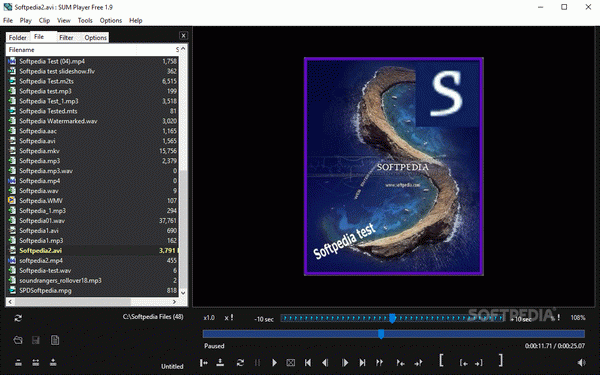Open a playlist with the folder icon
The width and height of the screenshot is (600, 375).
tap(18, 340)
